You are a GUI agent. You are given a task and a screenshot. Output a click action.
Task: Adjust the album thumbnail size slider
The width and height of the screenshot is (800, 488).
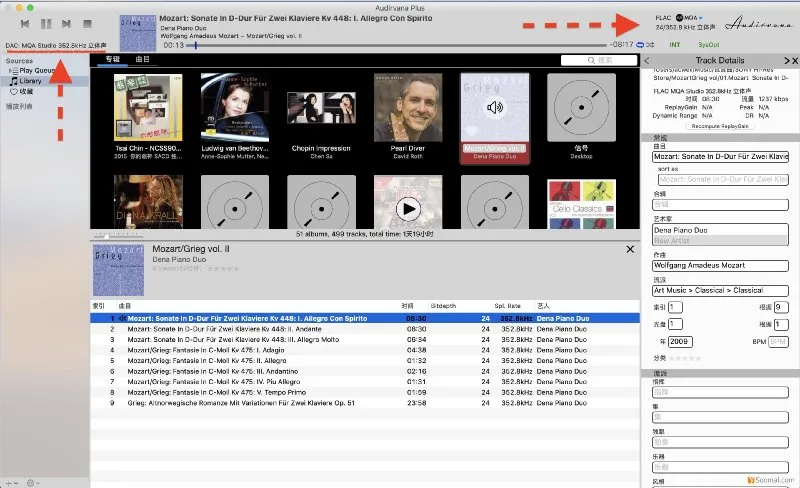(x=119, y=236)
